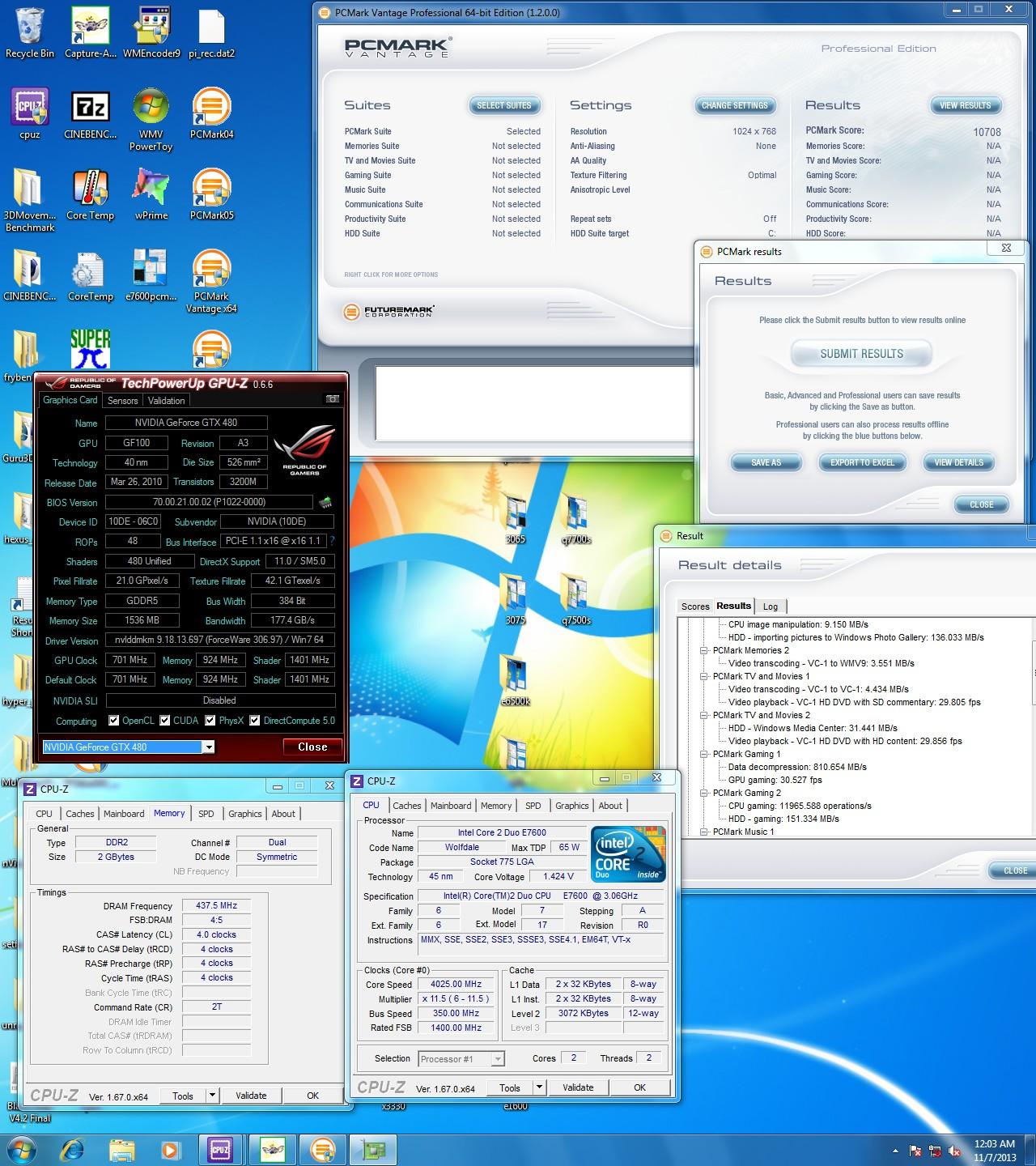Viewport: 1036px width, 1166px height.
Task: Open Tools dropdown arrow in CPU-Z CPU window
Action: pos(539,1087)
